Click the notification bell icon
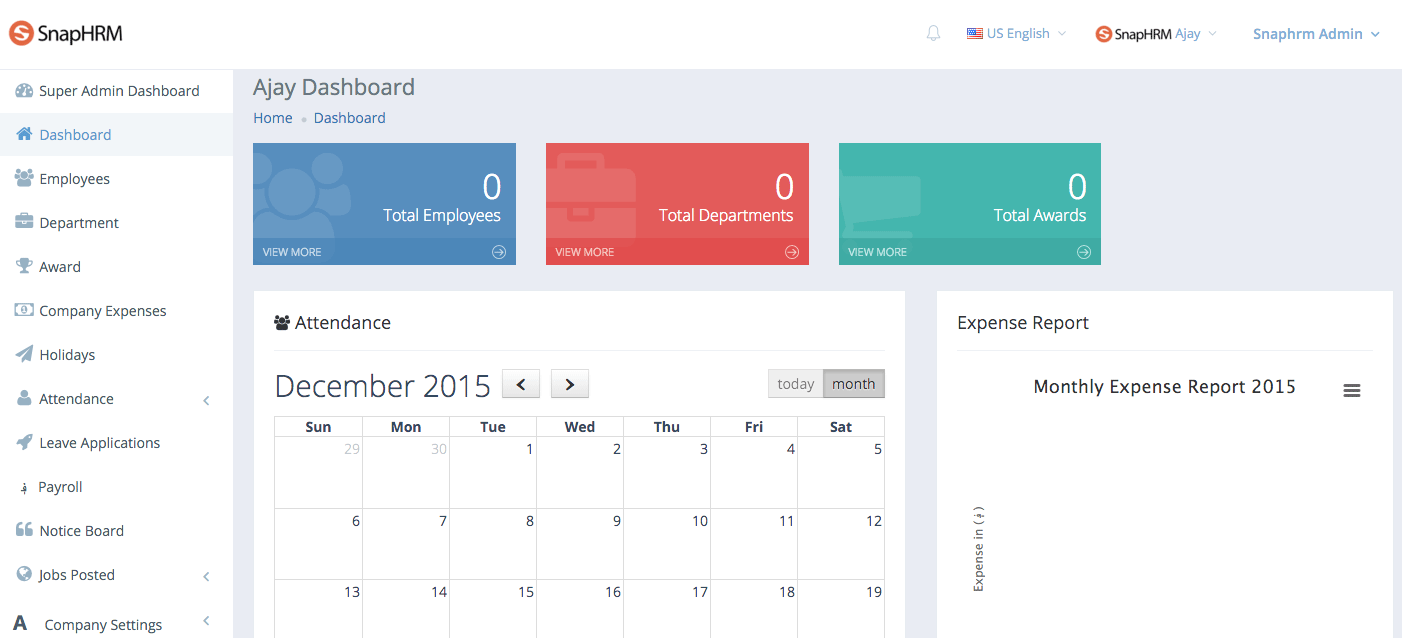The image size is (1402, 638). (933, 34)
